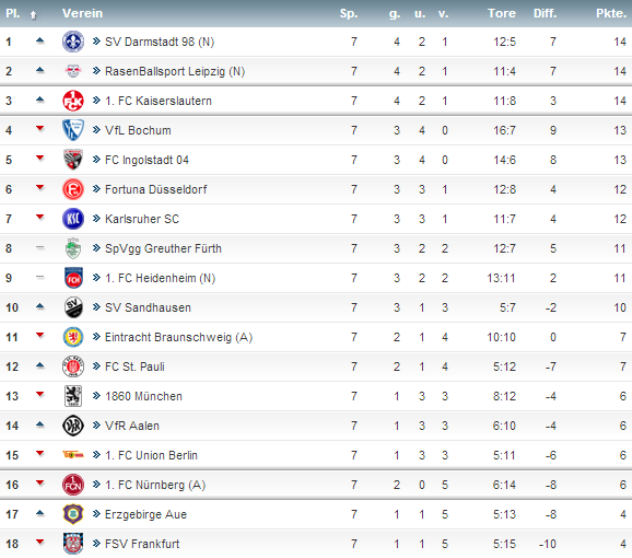The image size is (632, 558).
Task: Click the Eintracht Braunschweig lion crest
Action: click(x=72, y=337)
